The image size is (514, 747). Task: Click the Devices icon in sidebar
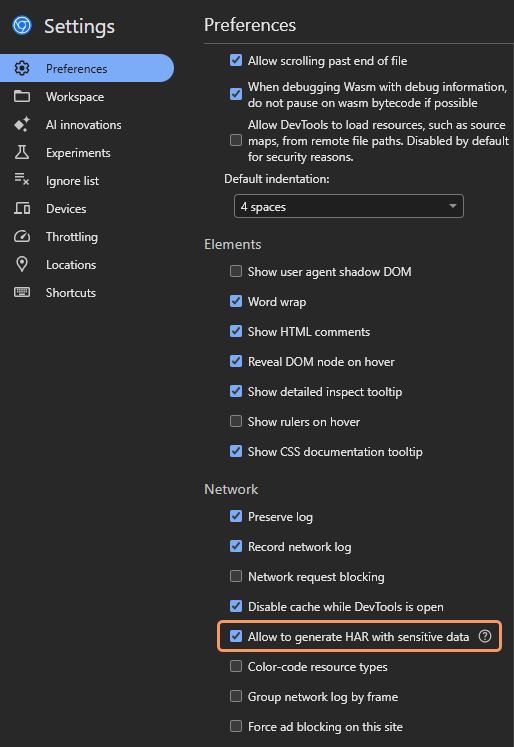tap(22, 208)
